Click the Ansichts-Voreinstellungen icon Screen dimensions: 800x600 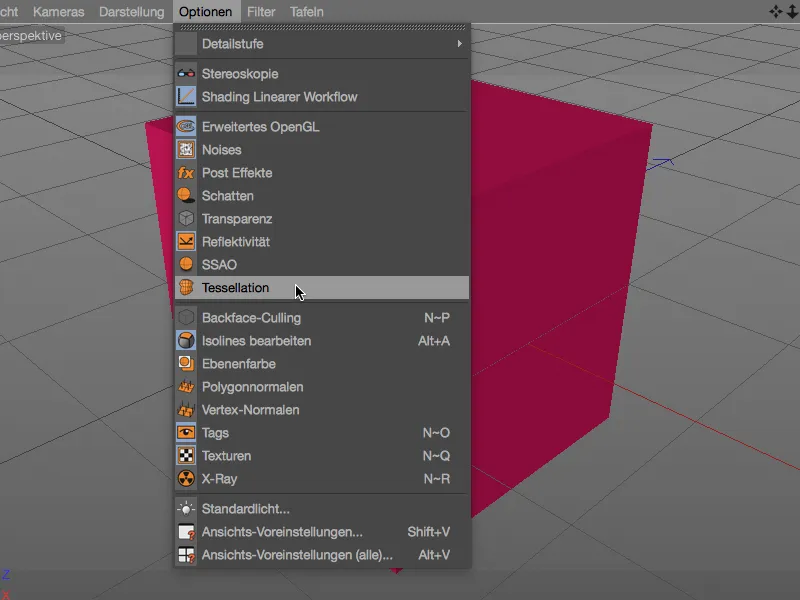186,531
